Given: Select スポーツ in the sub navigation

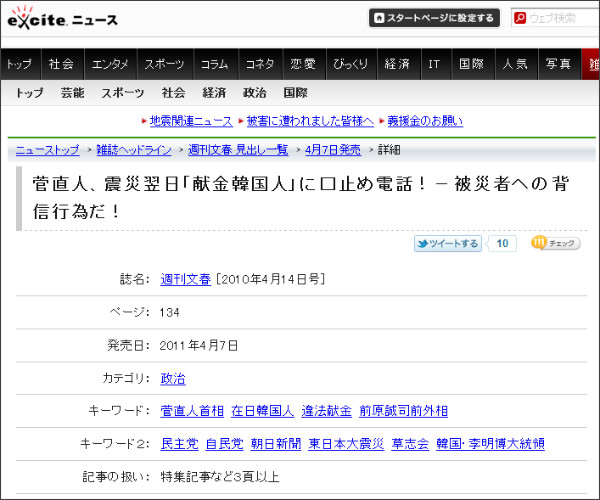Looking at the screenshot, I should pyautogui.click(x=122, y=93).
